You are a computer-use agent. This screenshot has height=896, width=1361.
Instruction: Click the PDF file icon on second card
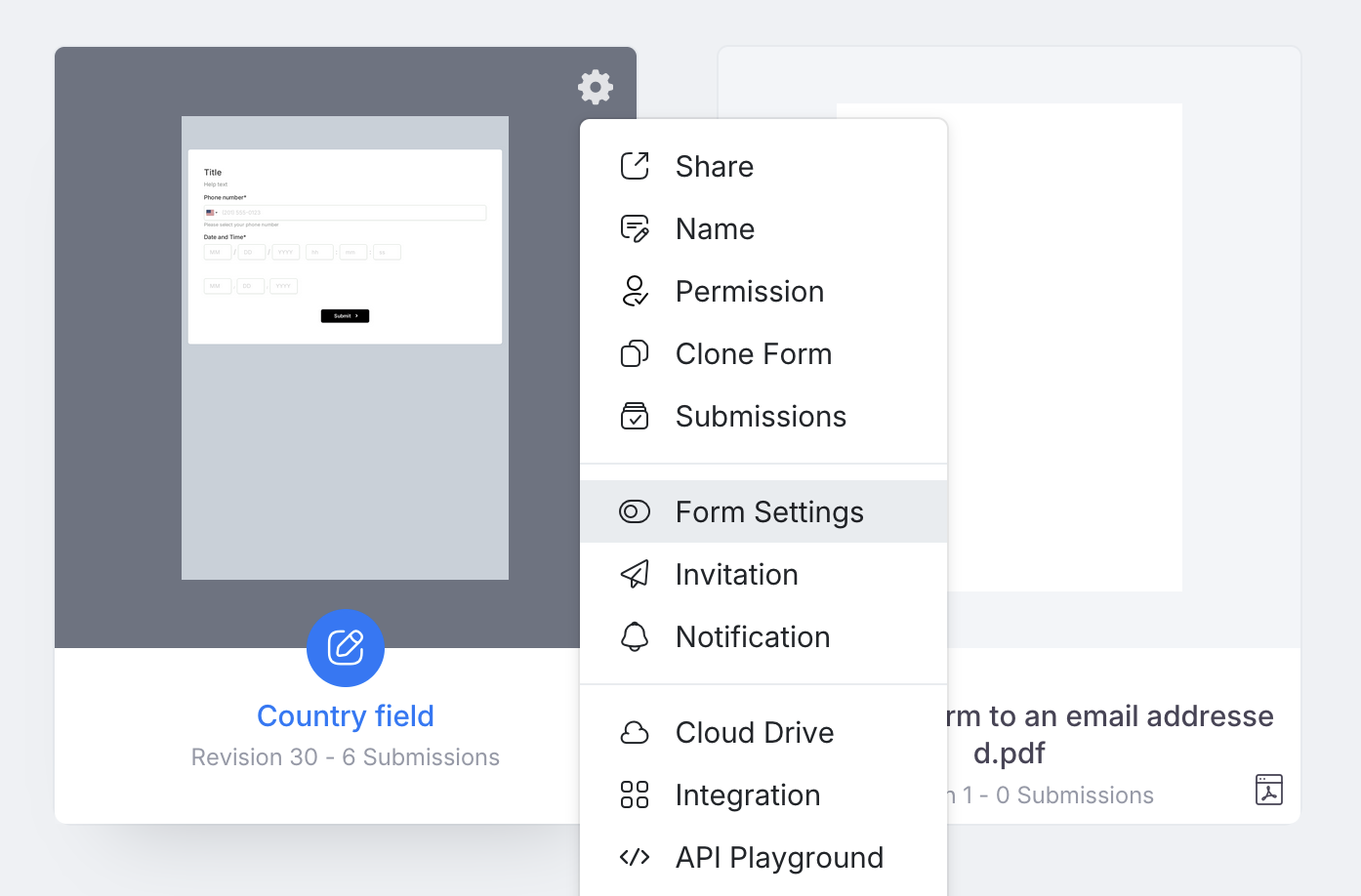(x=1268, y=790)
